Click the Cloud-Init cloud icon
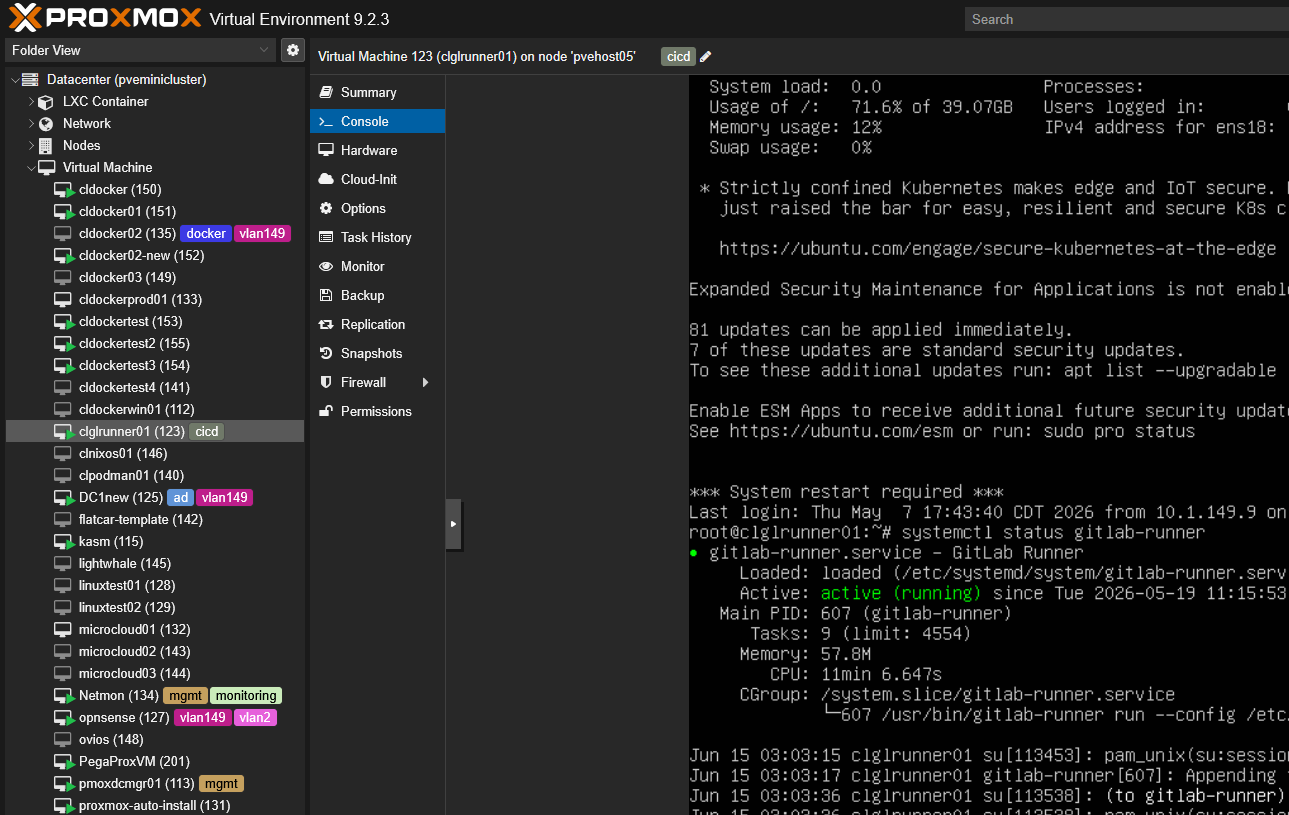 325,179
